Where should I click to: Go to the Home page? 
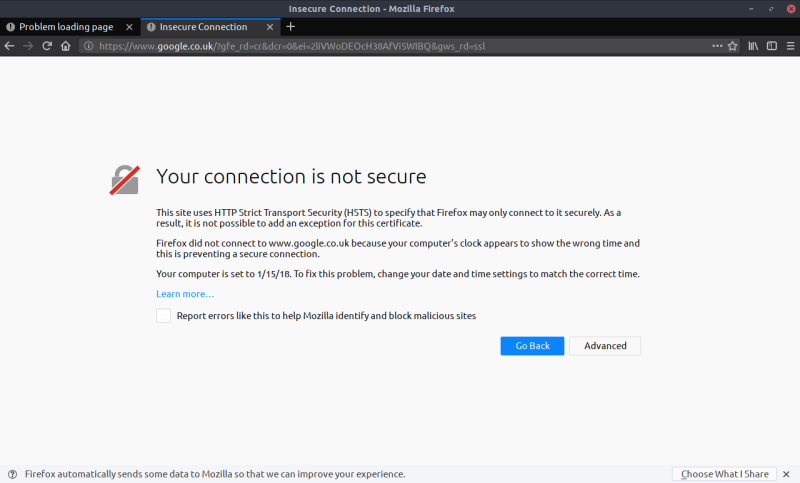coord(65,46)
